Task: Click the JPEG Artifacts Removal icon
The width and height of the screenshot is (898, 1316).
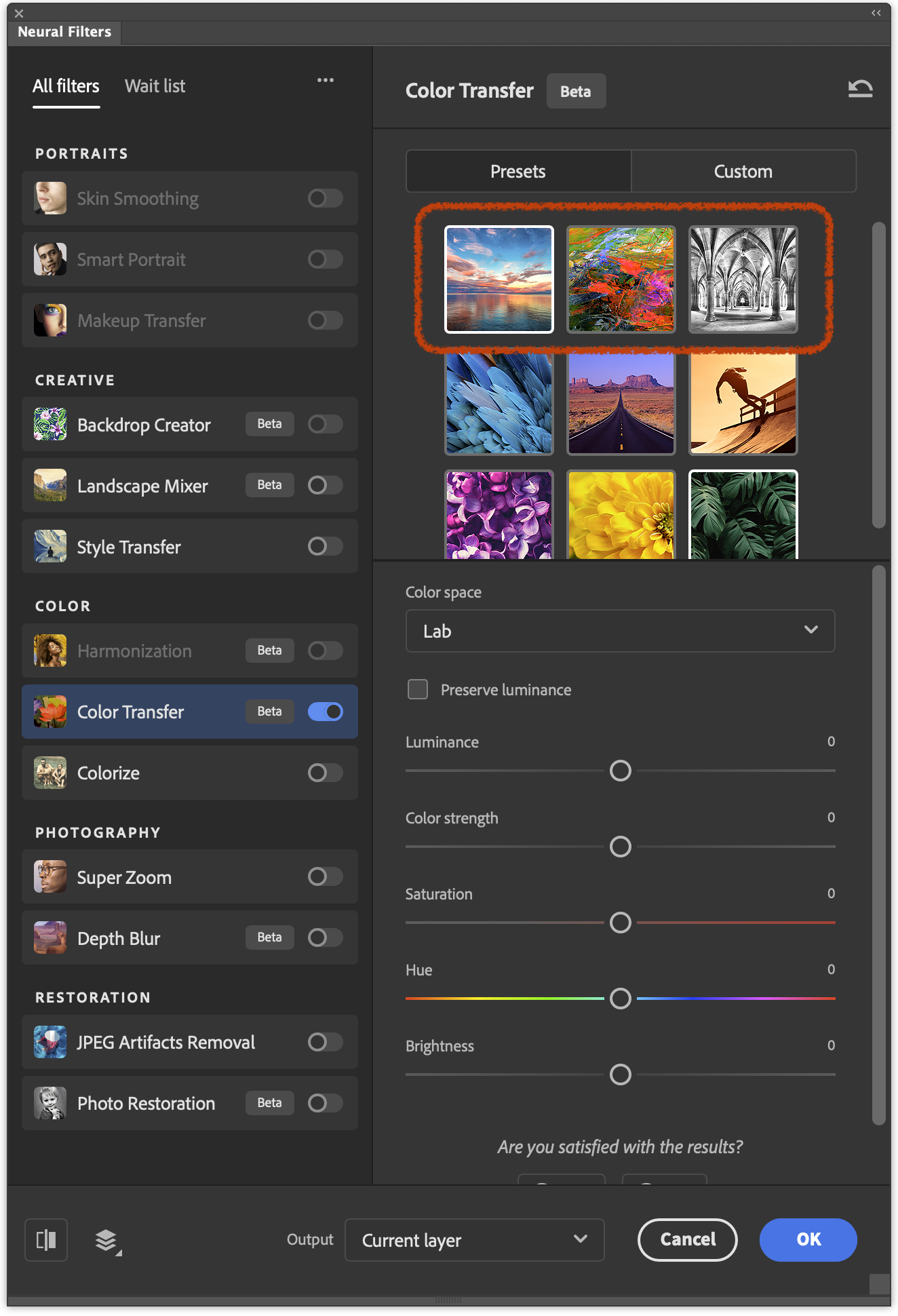Action: coord(50,1042)
